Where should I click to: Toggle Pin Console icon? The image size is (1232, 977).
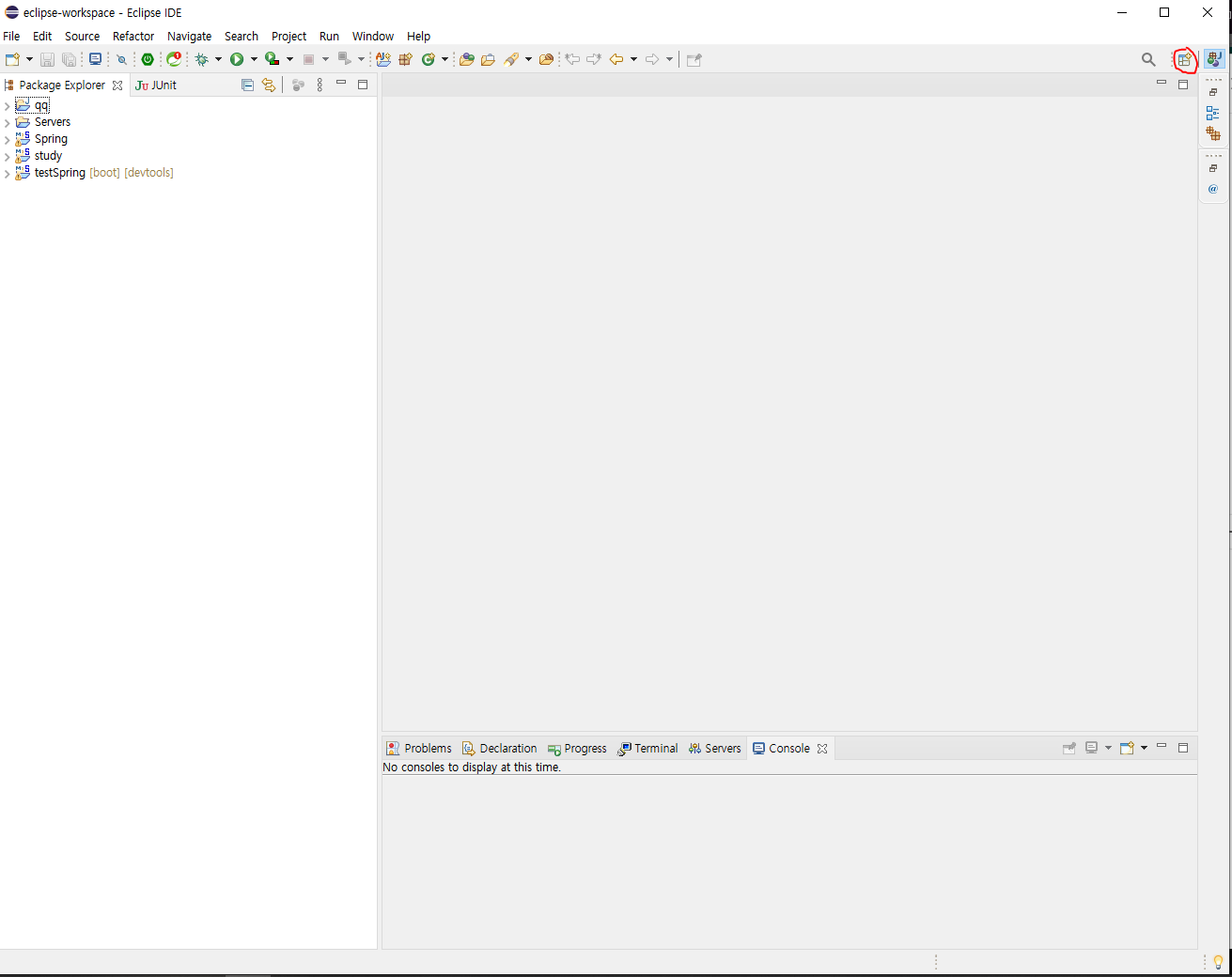coord(1069,748)
